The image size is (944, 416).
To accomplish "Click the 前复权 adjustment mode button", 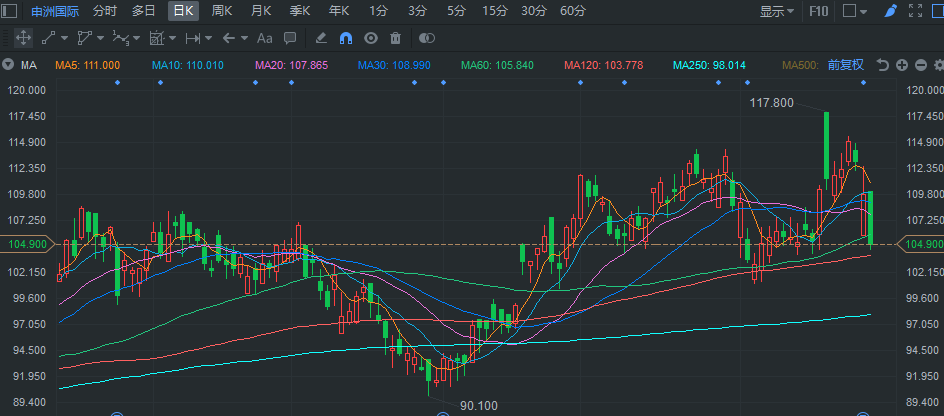I will pos(846,64).
